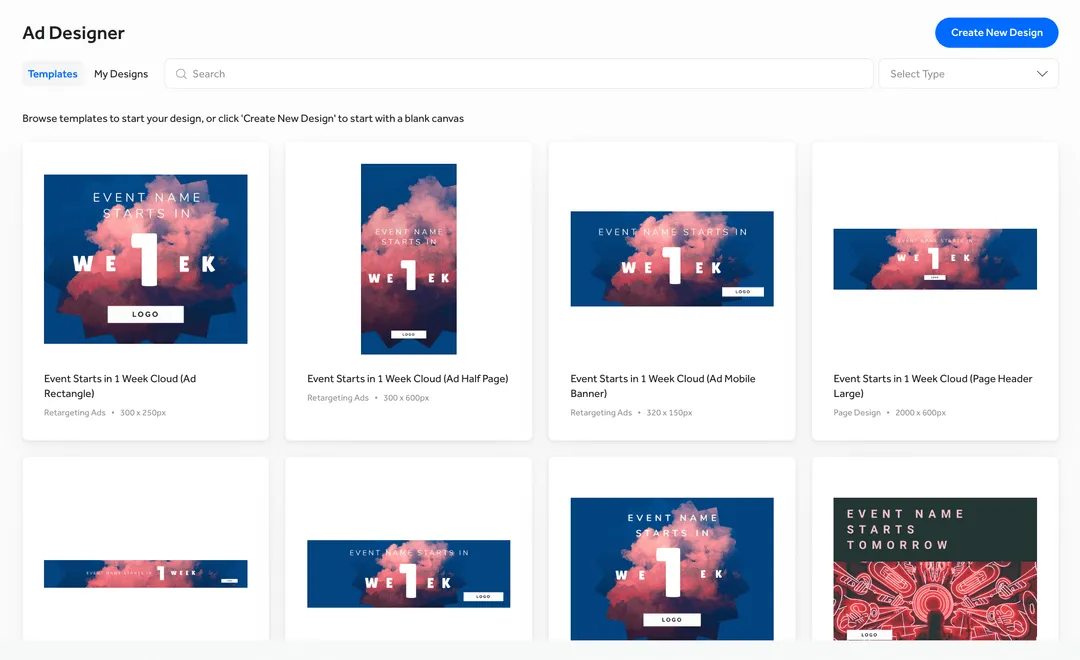The width and height of the screenshot is (1080, 660).
Task: Click the title link Event Starts in 1 Week Cloud (Ad Rectangle)
Action: coord(120,386)
